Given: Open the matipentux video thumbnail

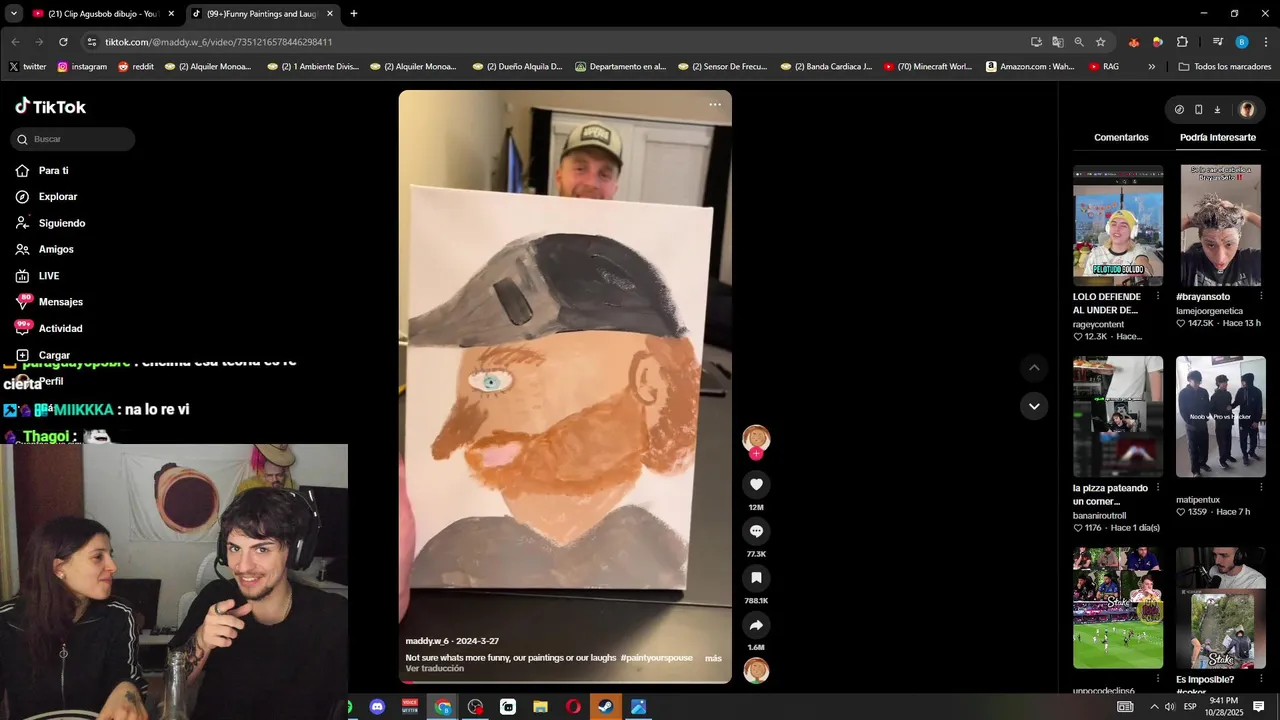Looking at the screenshot, I should (1220, 417).
